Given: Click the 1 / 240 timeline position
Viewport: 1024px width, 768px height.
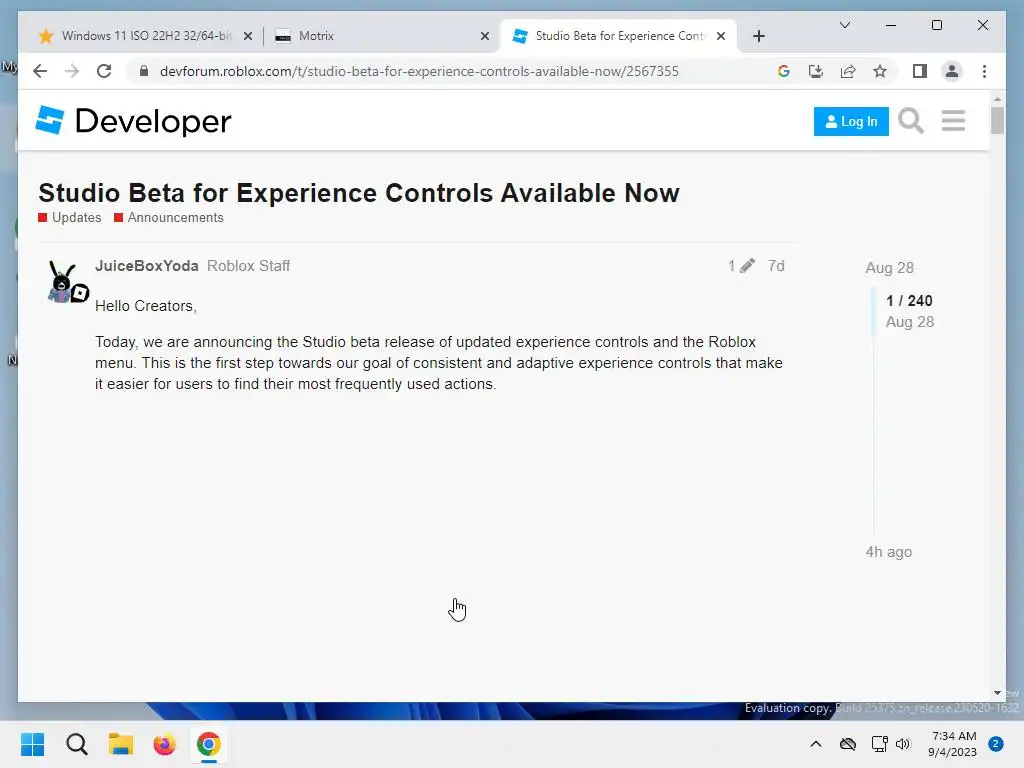Looking at the screenshot, I should 909,300.
